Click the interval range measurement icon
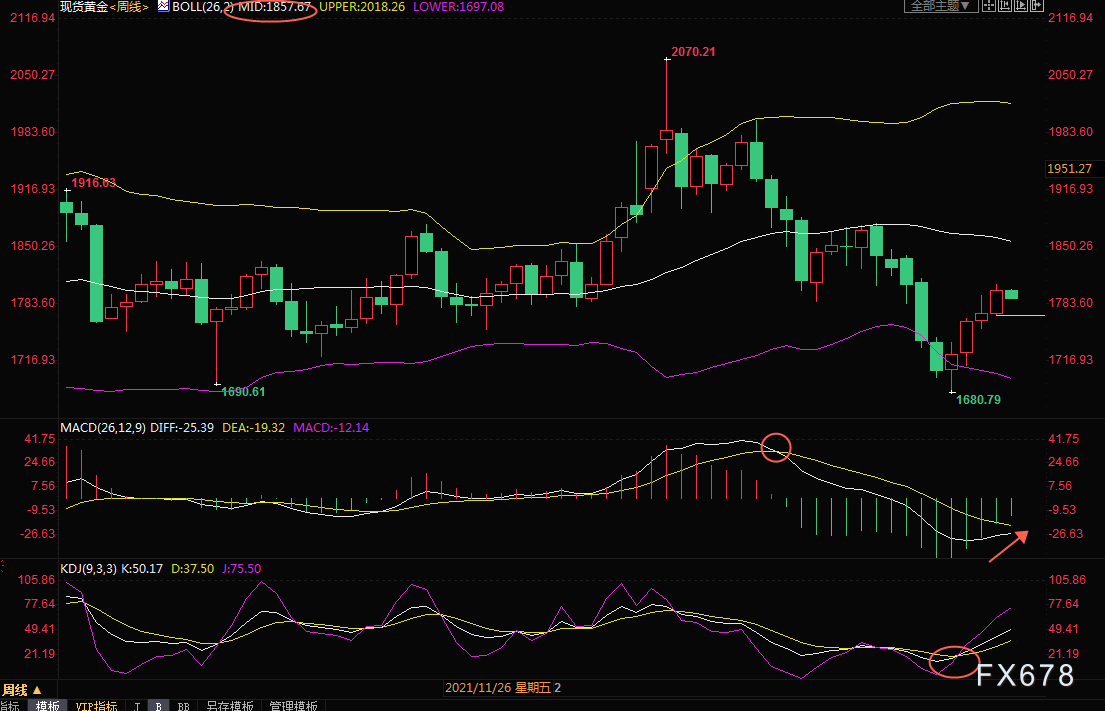 1006,6
